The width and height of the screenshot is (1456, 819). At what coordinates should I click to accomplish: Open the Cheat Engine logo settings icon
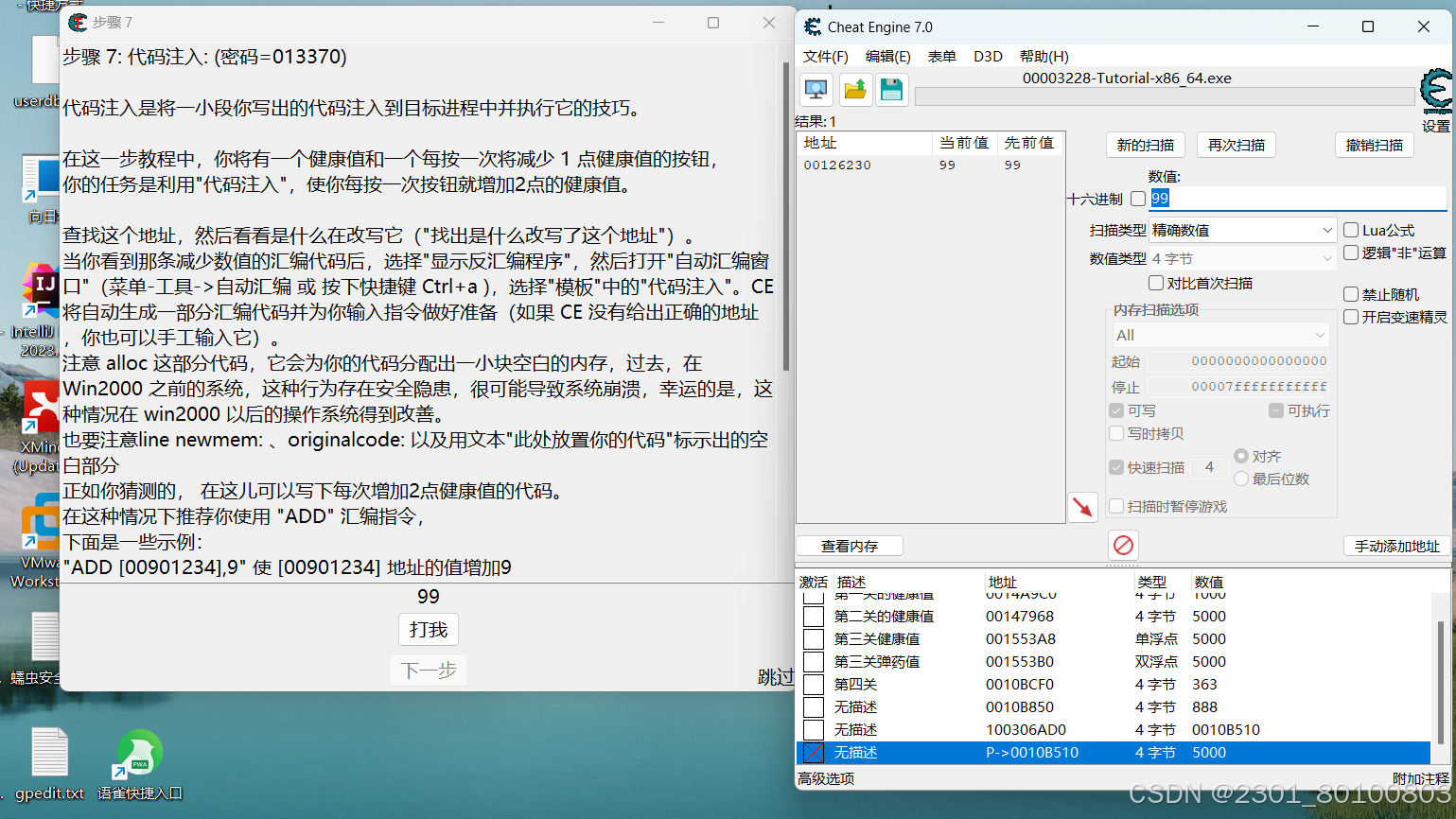tap(1436, 92)
